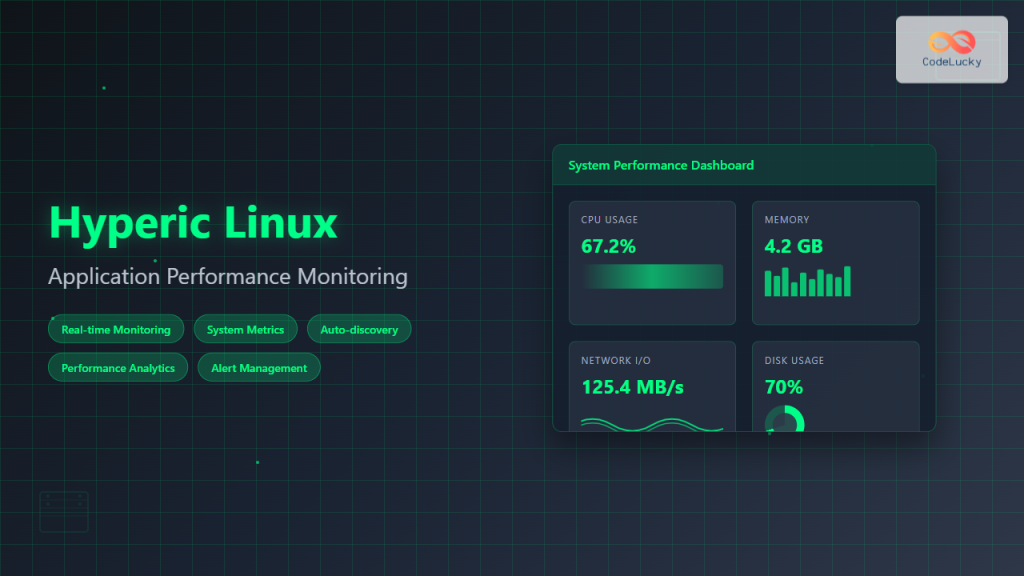1024x576 pixels.
Task: Click the network I/O waveform graph
Action: (652, 424)
